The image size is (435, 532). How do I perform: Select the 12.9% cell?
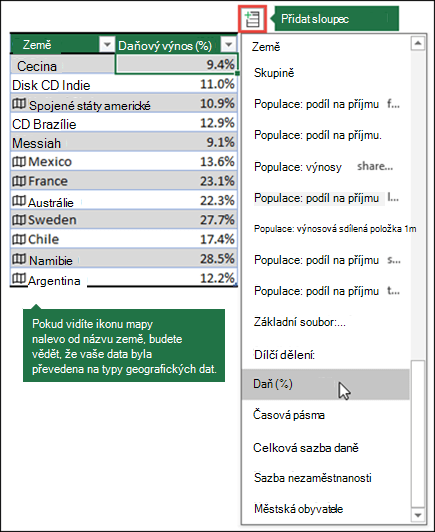pos(176,122)
